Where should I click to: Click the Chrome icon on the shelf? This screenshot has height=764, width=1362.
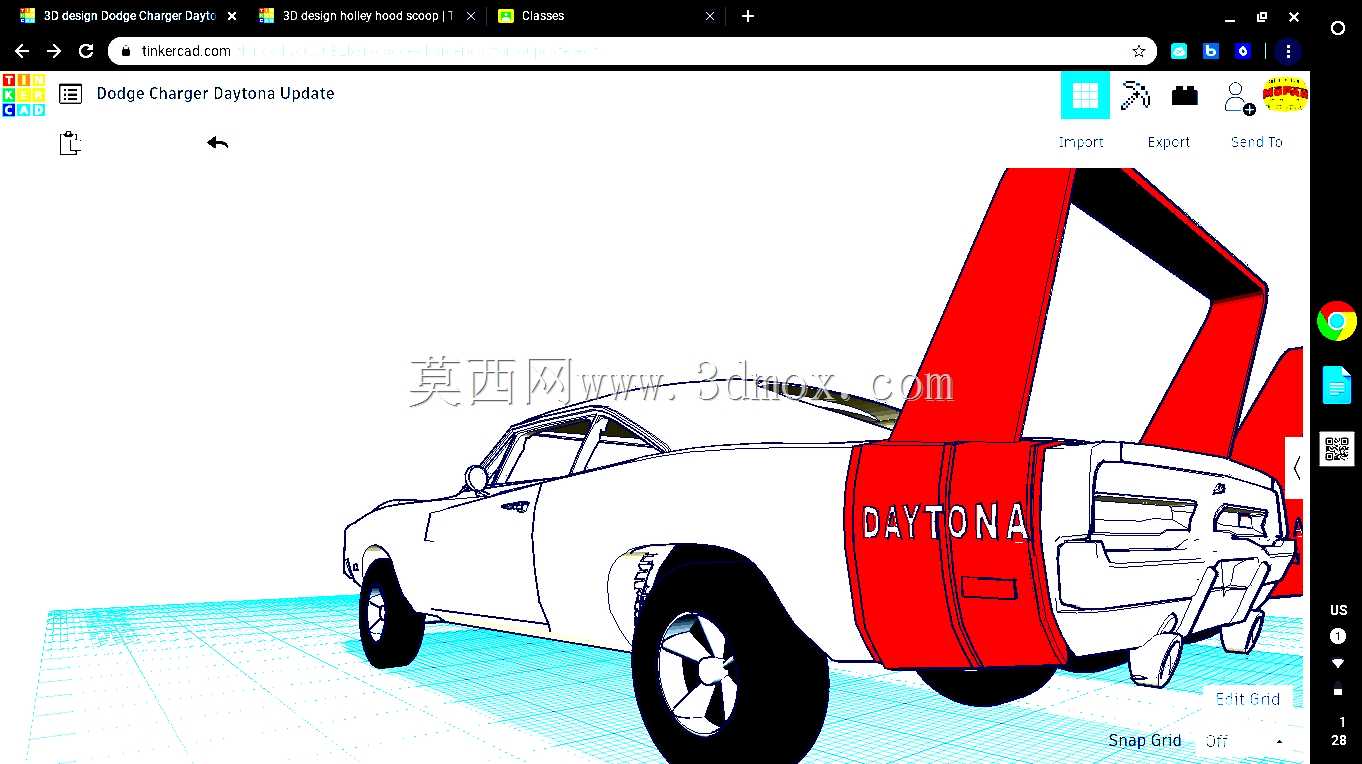click(1337, 322)
